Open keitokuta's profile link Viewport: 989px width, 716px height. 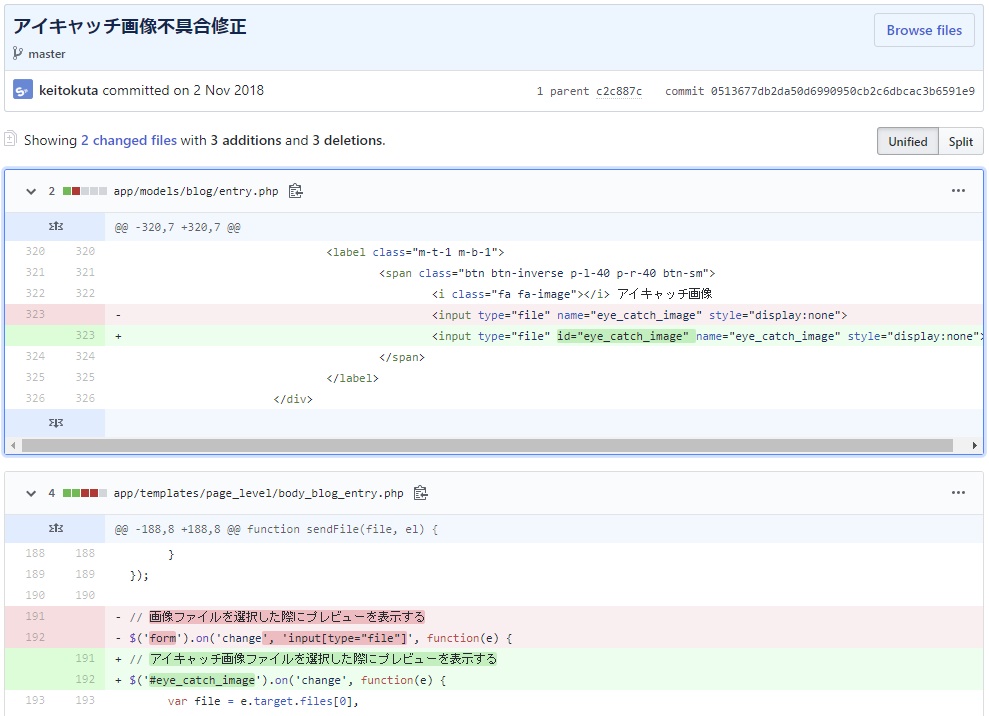tap(68, 90)
